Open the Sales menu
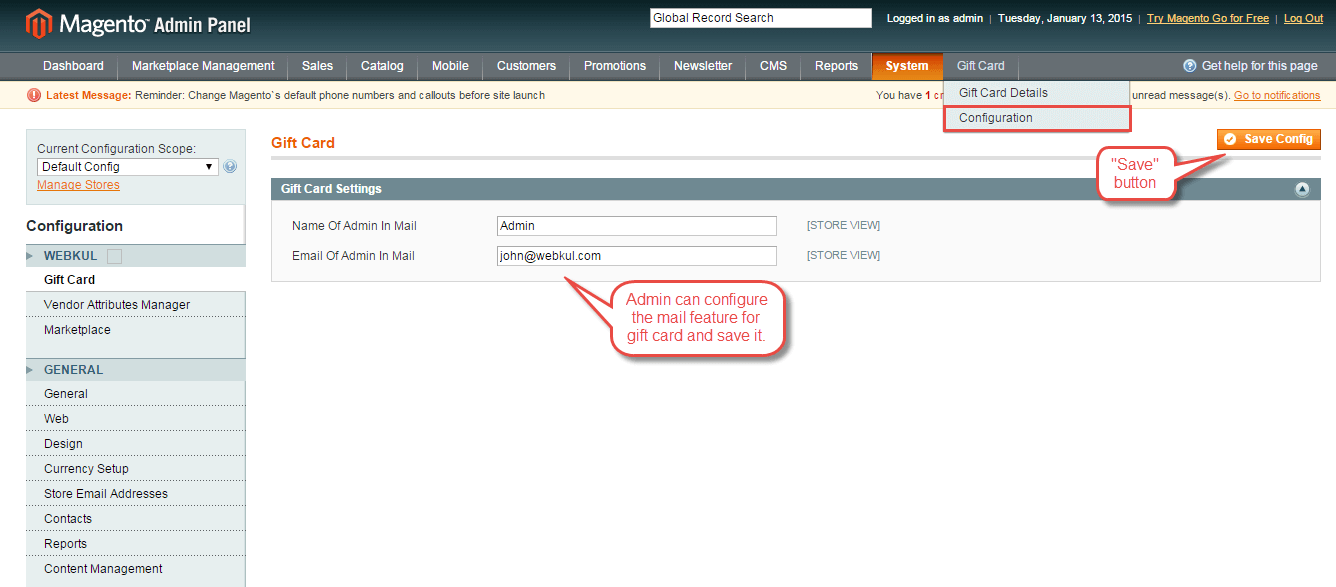The width and height of the screenshot is (1336, 587). pos(317,66)
